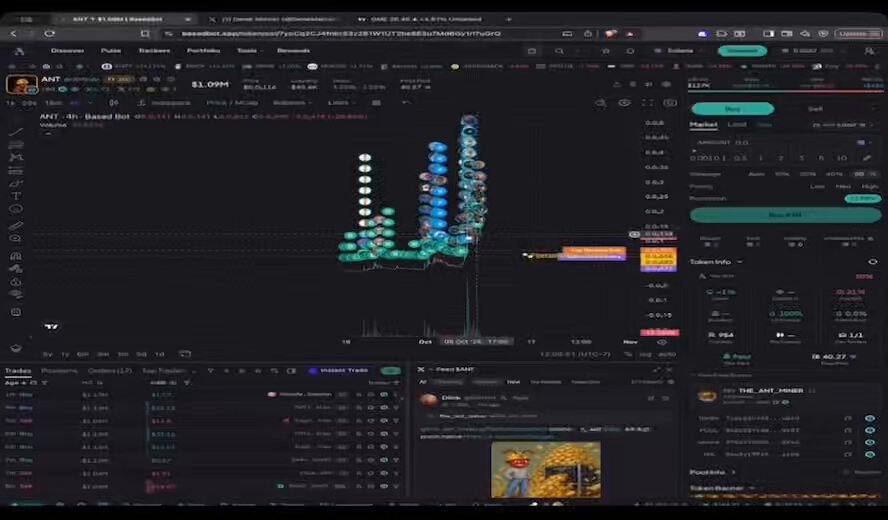Toggle log scale on chart
Viewport: 888px width, 520px height.
coord(646,354)
